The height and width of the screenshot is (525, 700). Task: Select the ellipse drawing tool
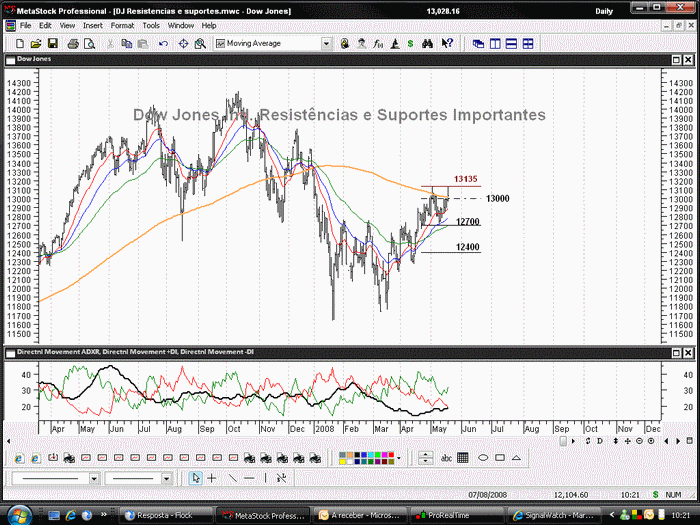point(483,458)
